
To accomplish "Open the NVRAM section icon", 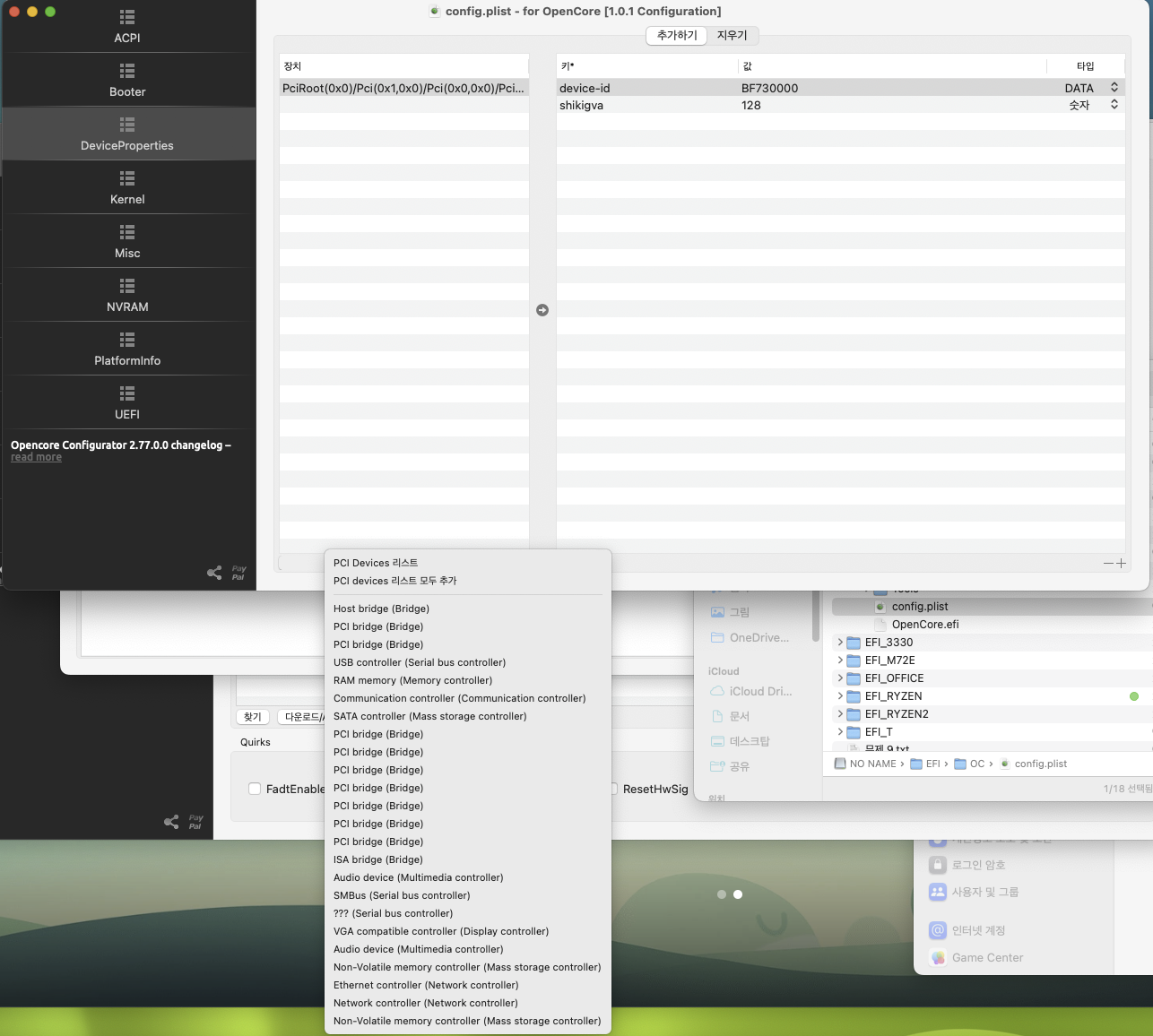I will 127,286.
